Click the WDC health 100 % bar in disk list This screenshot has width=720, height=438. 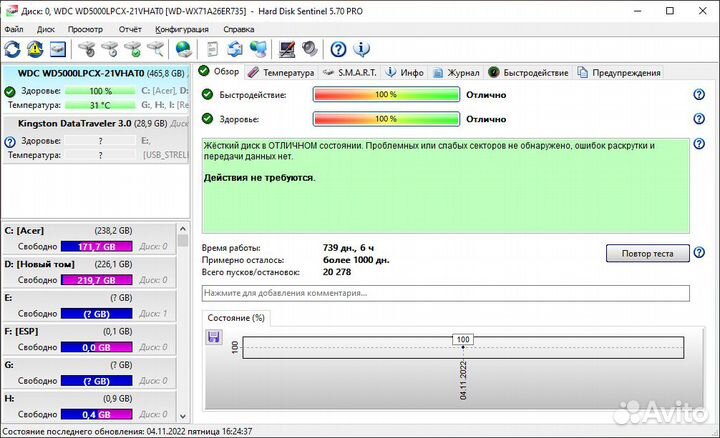101,91
